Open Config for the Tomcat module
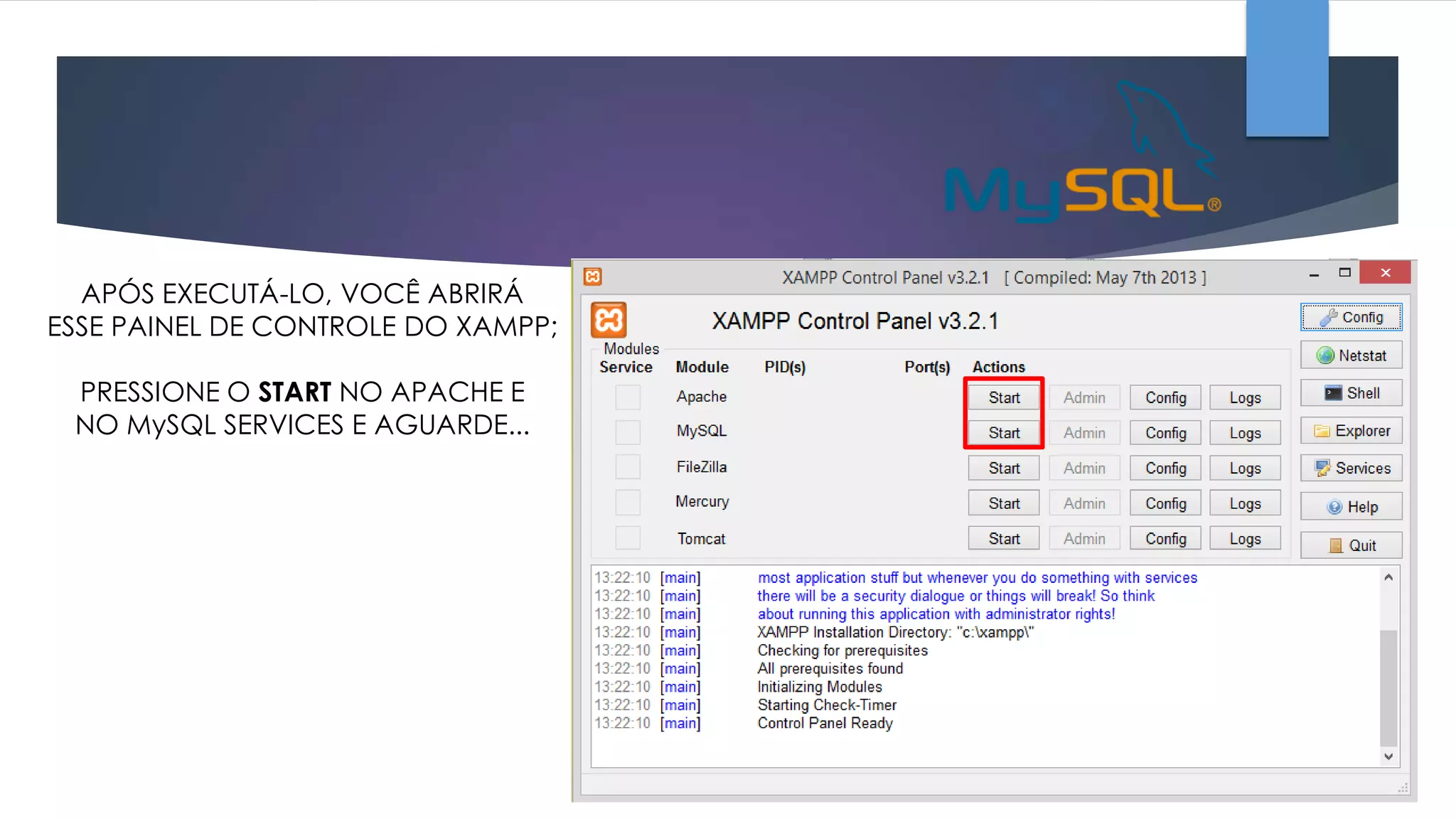Viewport: 1456px width, 819px height. [1165, 539]
